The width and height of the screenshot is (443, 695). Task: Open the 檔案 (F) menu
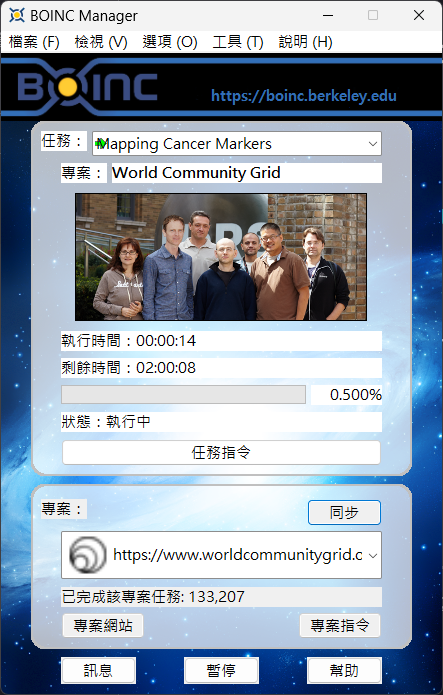pos(34,42)
